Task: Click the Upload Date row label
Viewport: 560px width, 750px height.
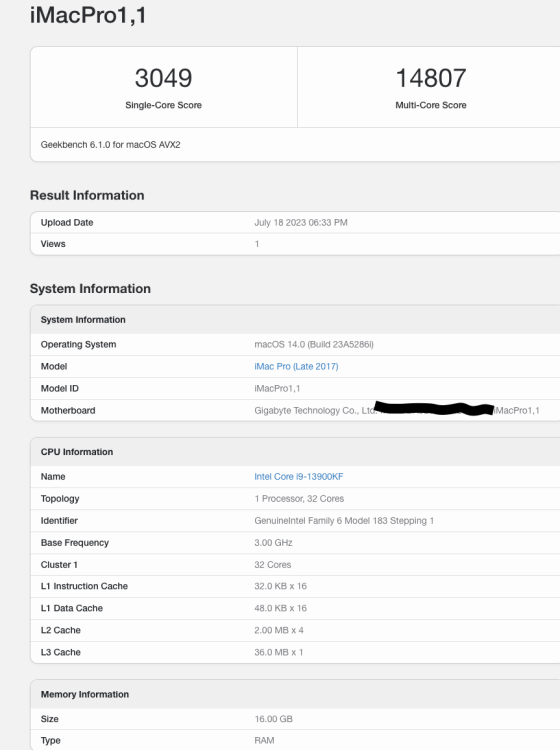Action: (x=67, y=222)
